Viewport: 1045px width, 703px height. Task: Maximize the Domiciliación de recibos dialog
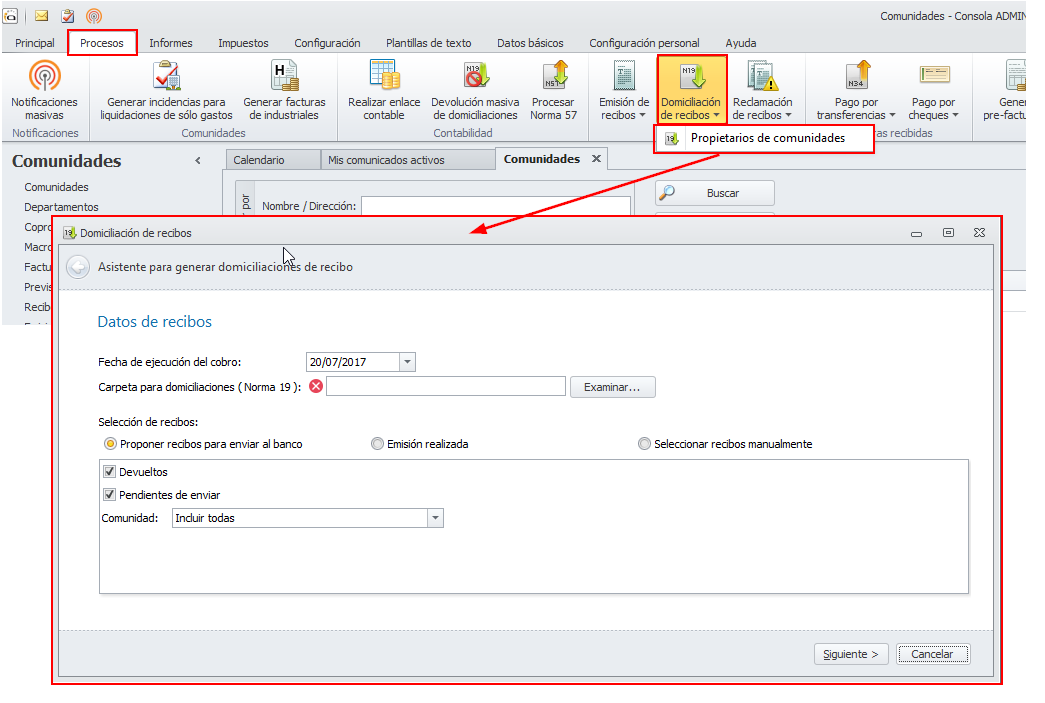[x=948, y=233]
